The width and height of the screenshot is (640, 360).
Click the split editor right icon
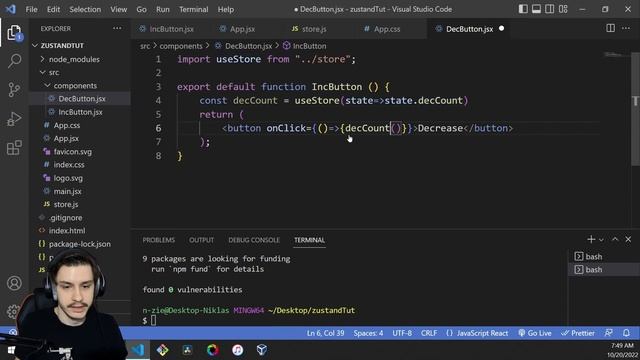pos(610,28)
